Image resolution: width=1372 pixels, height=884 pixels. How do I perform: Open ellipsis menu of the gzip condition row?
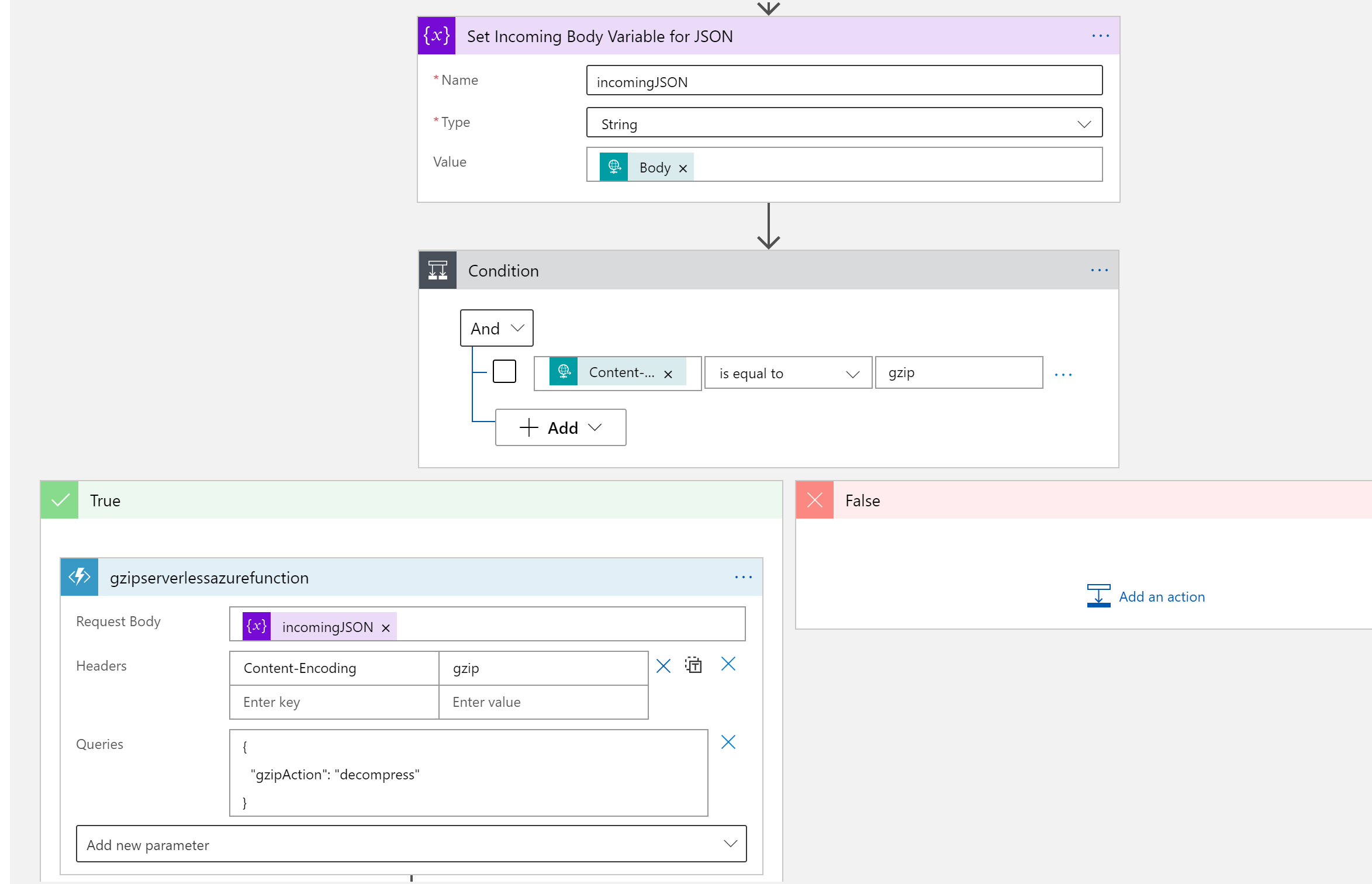(x=1063, y=374)
